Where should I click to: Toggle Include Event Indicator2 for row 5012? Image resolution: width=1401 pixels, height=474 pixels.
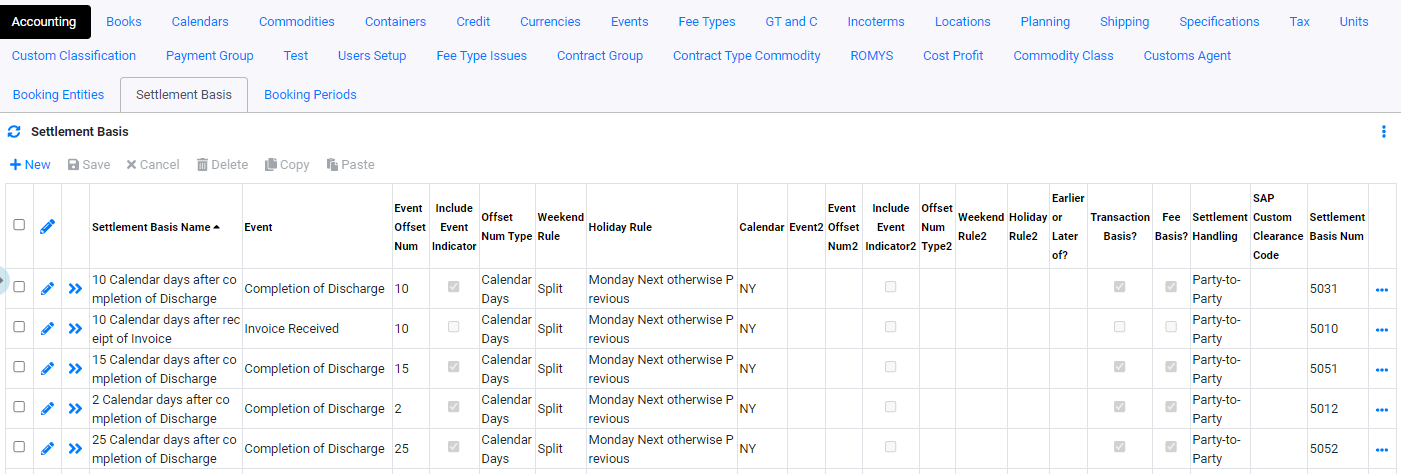click(x=890, y=407)
